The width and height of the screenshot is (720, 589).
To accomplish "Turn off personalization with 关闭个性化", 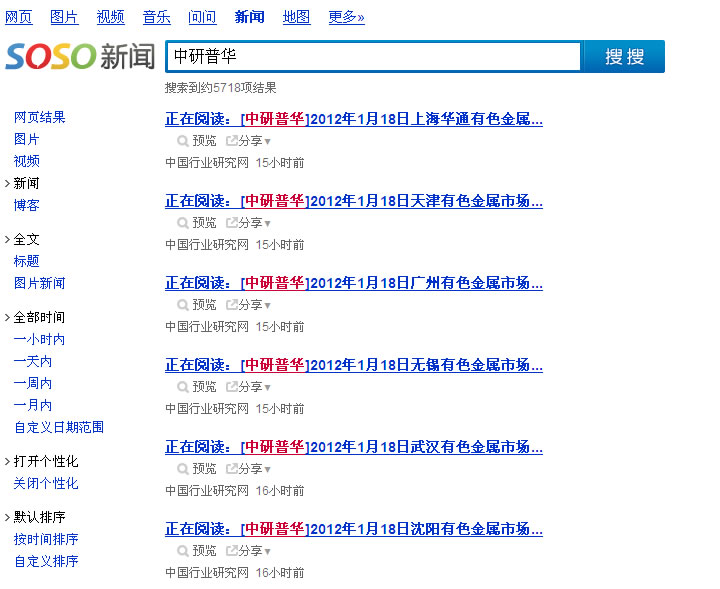I will 46,483.
